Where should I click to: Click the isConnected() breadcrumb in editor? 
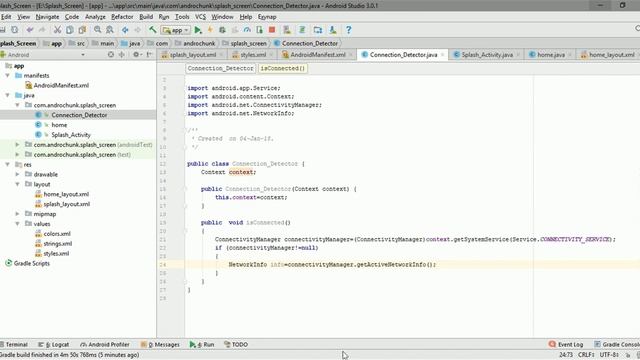click(283, 69)
